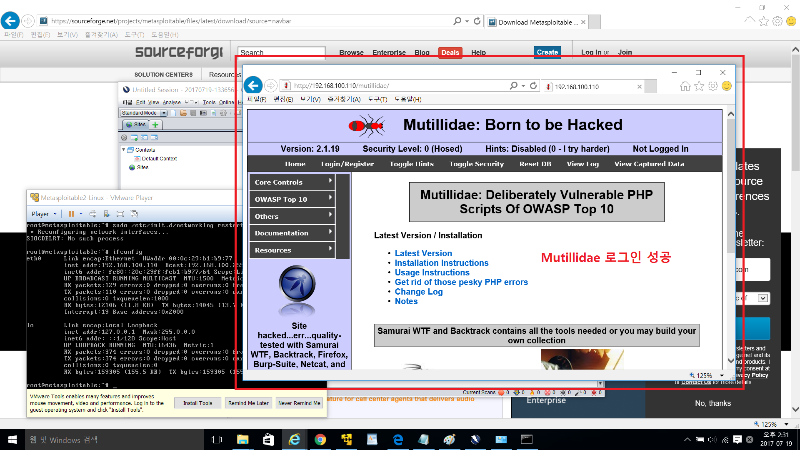The width and height of the screenshot is (800, 450).
Task: Click forward arrow in Mutillidae browser window
Action: click(271, 86)
